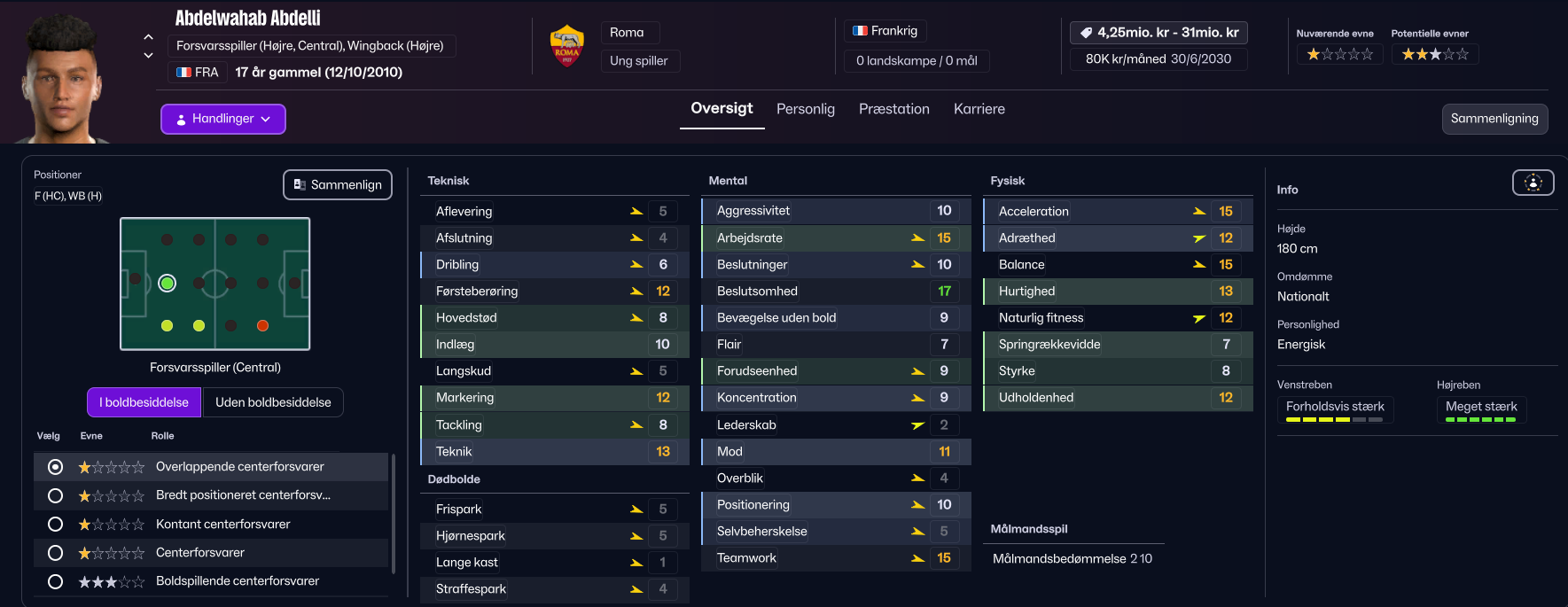
Task: Select the Bredt positioneret centerforsvarer radio option
Action: pos(55,495)
